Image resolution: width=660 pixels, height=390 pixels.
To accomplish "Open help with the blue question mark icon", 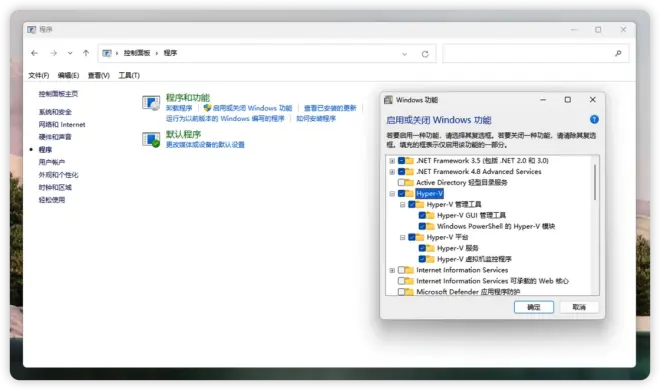I will coord(594,119).
